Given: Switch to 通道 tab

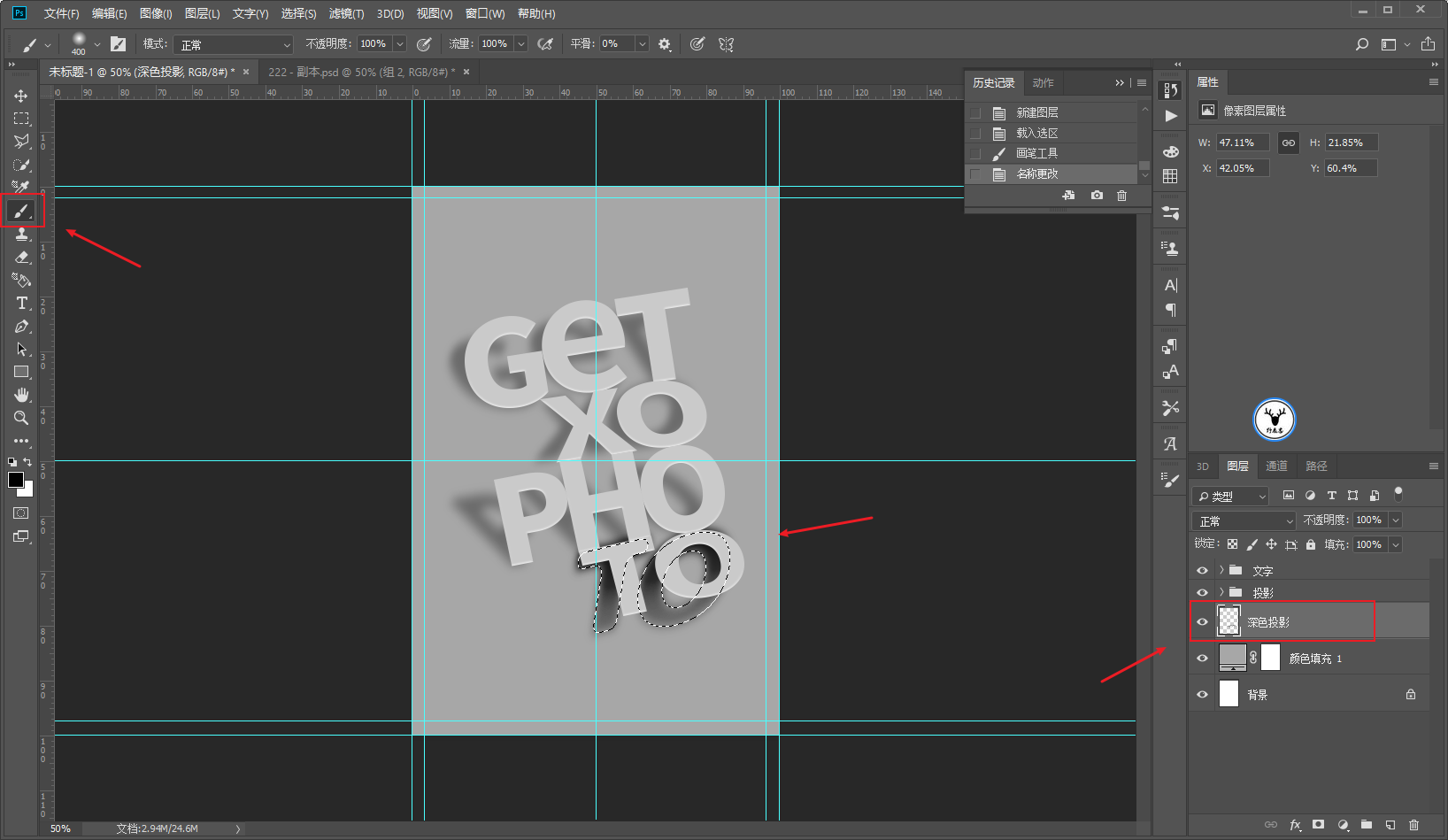Looking at the screenshot, I should 1276,466.
